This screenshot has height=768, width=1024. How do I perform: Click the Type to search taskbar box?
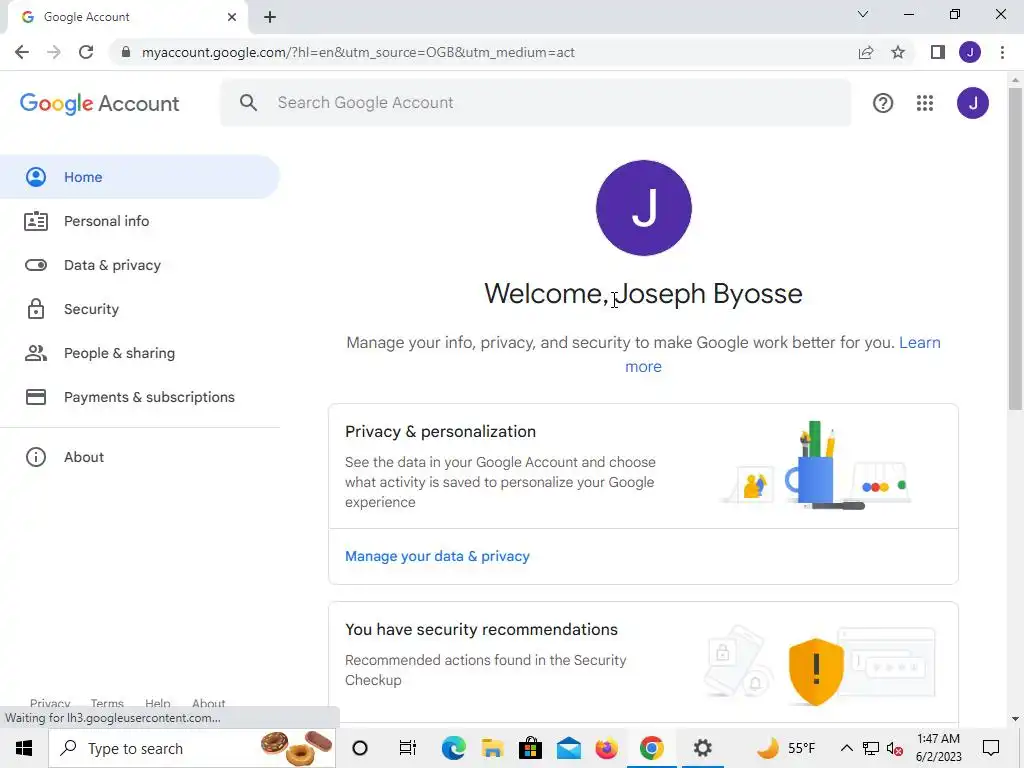192,748
